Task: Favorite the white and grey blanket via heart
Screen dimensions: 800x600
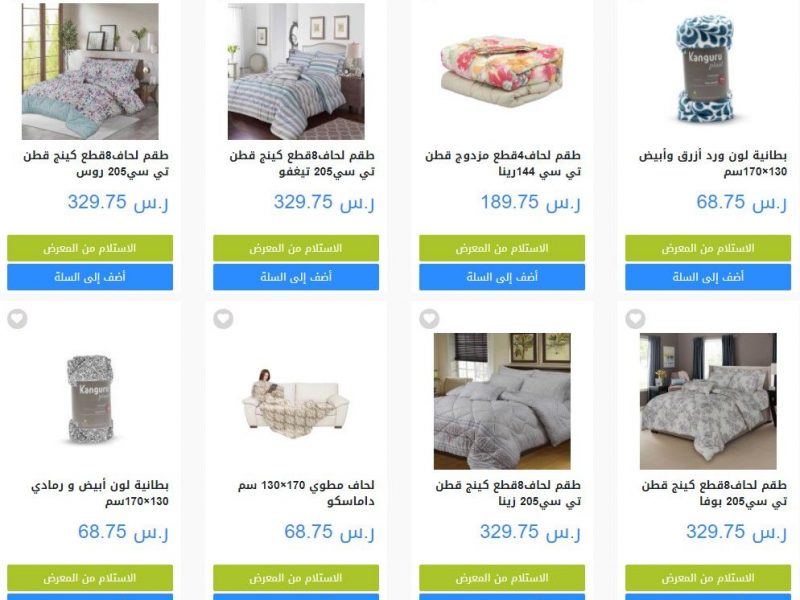Action: [17, 319]
